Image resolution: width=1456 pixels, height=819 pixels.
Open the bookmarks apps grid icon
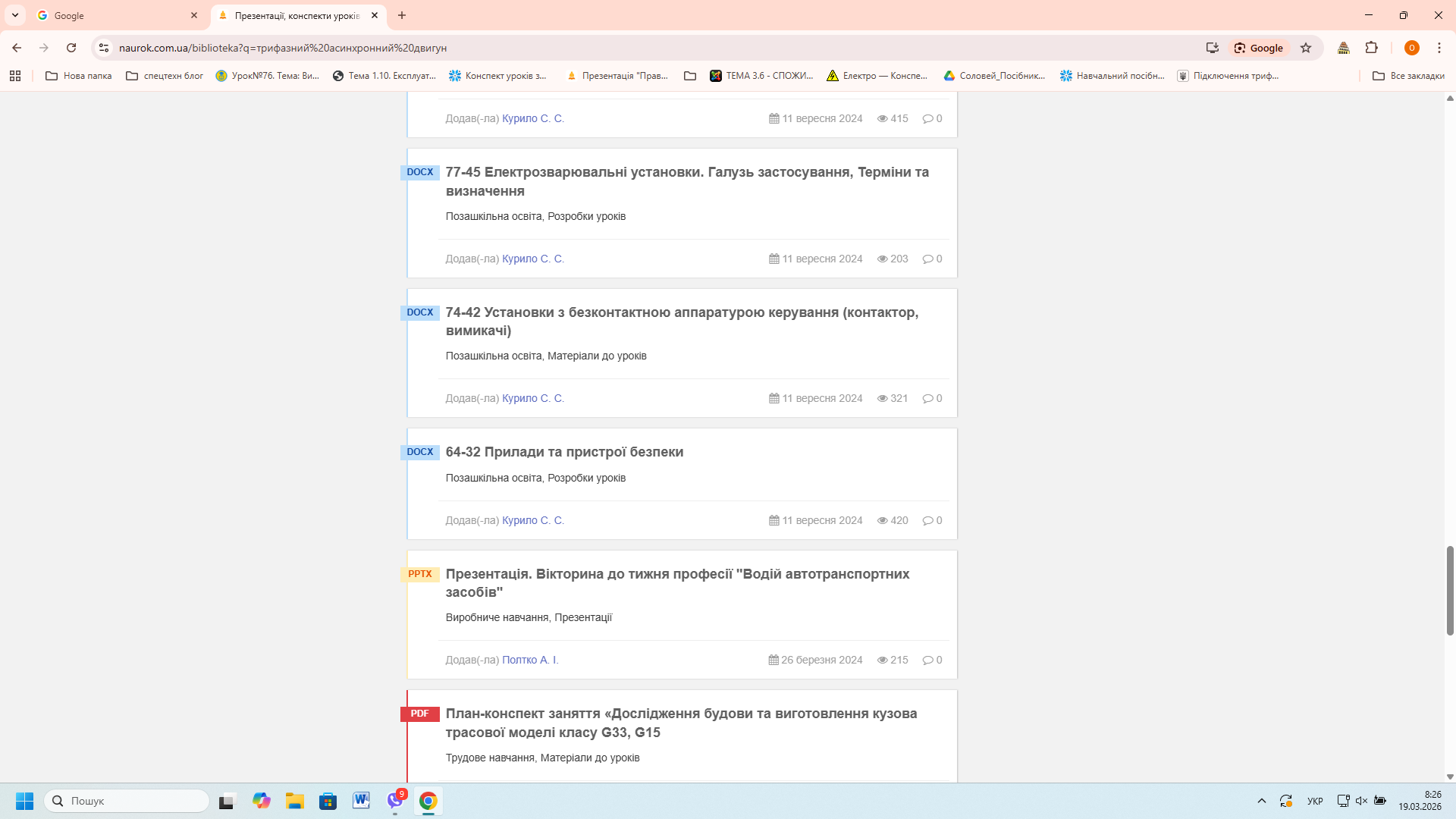(15, 76)
